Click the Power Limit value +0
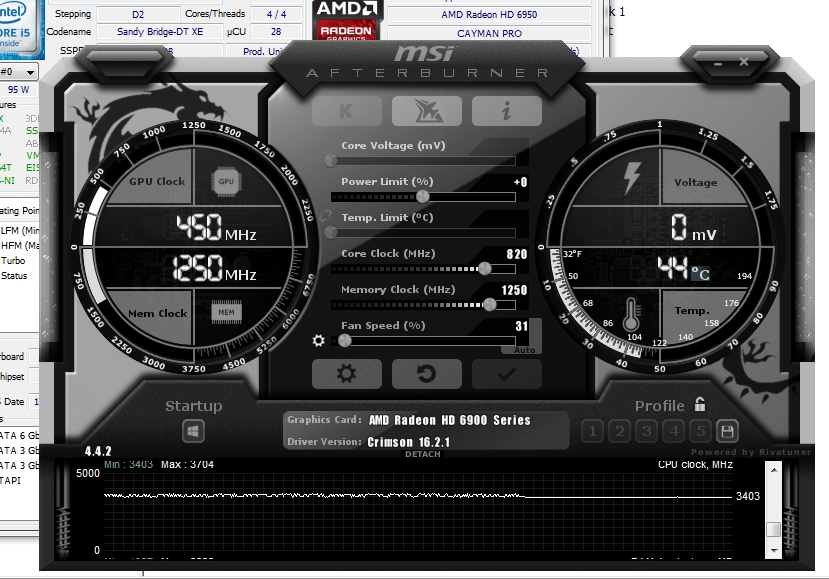Screen dimensions: 829x579 [x=520, y=182]
